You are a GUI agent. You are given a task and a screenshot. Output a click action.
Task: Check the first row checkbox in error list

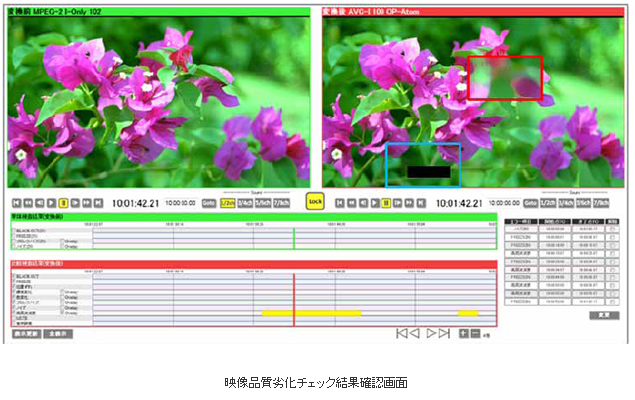click(x=611, y=230)
